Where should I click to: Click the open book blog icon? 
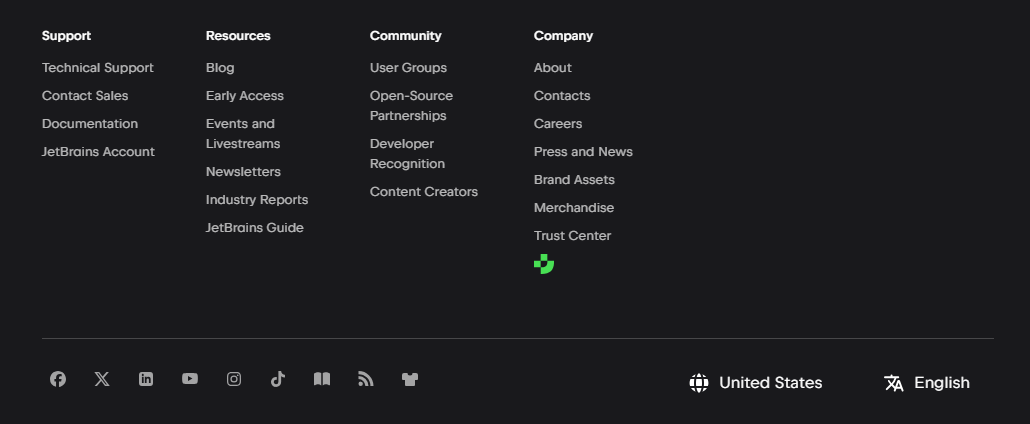(x=322, y=379)
